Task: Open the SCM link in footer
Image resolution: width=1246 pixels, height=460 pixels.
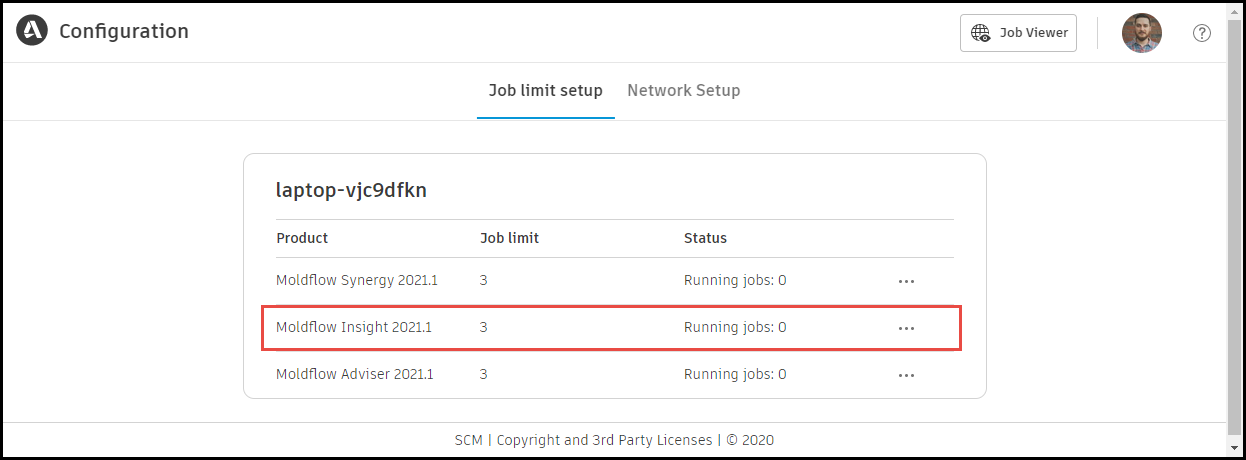Action: coord(469,440)
